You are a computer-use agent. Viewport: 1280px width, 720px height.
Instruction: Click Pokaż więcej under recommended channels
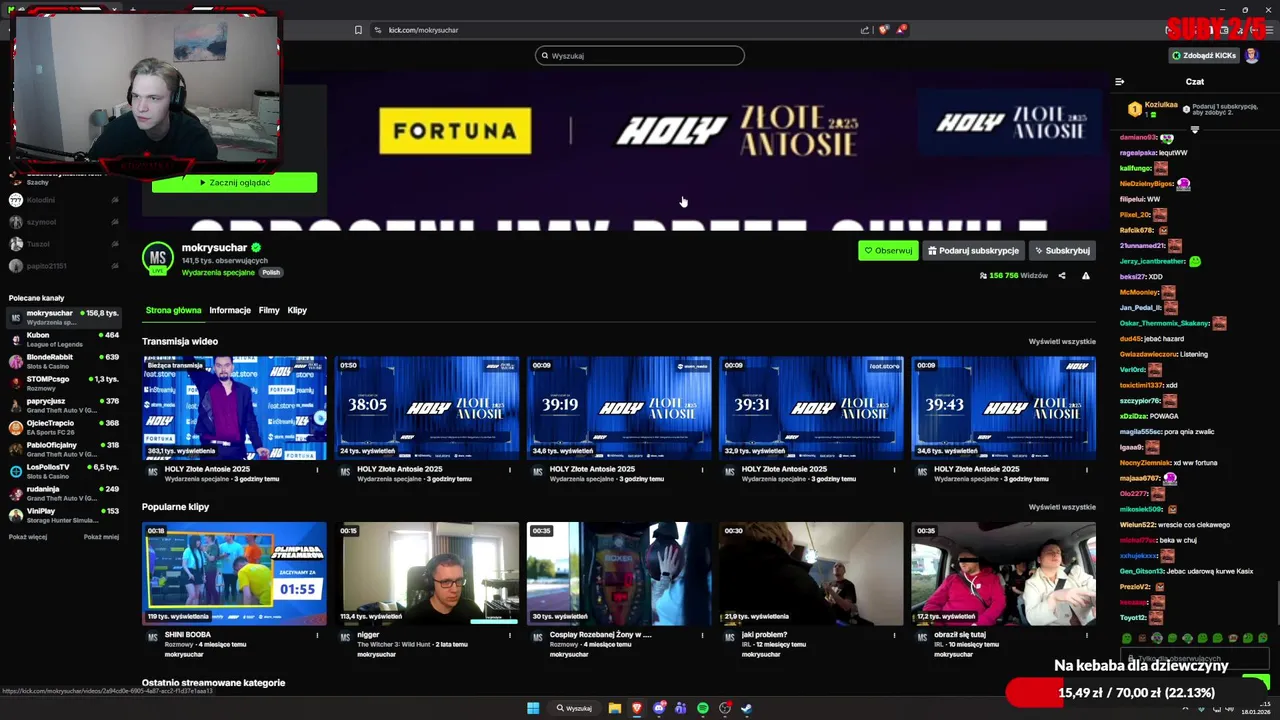tap(28, 537)
